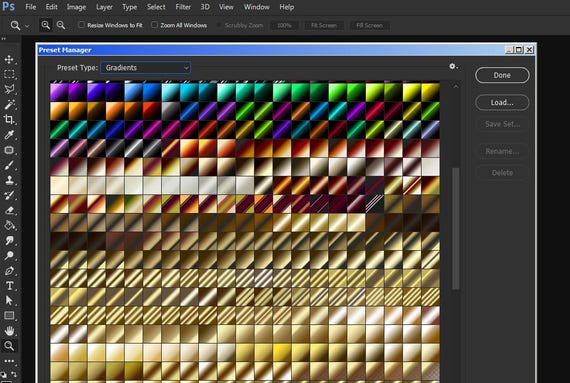Click the Delete button
The height and width of the screenshot is (383, 570).
pyautogui.click(x=502, y=173)
